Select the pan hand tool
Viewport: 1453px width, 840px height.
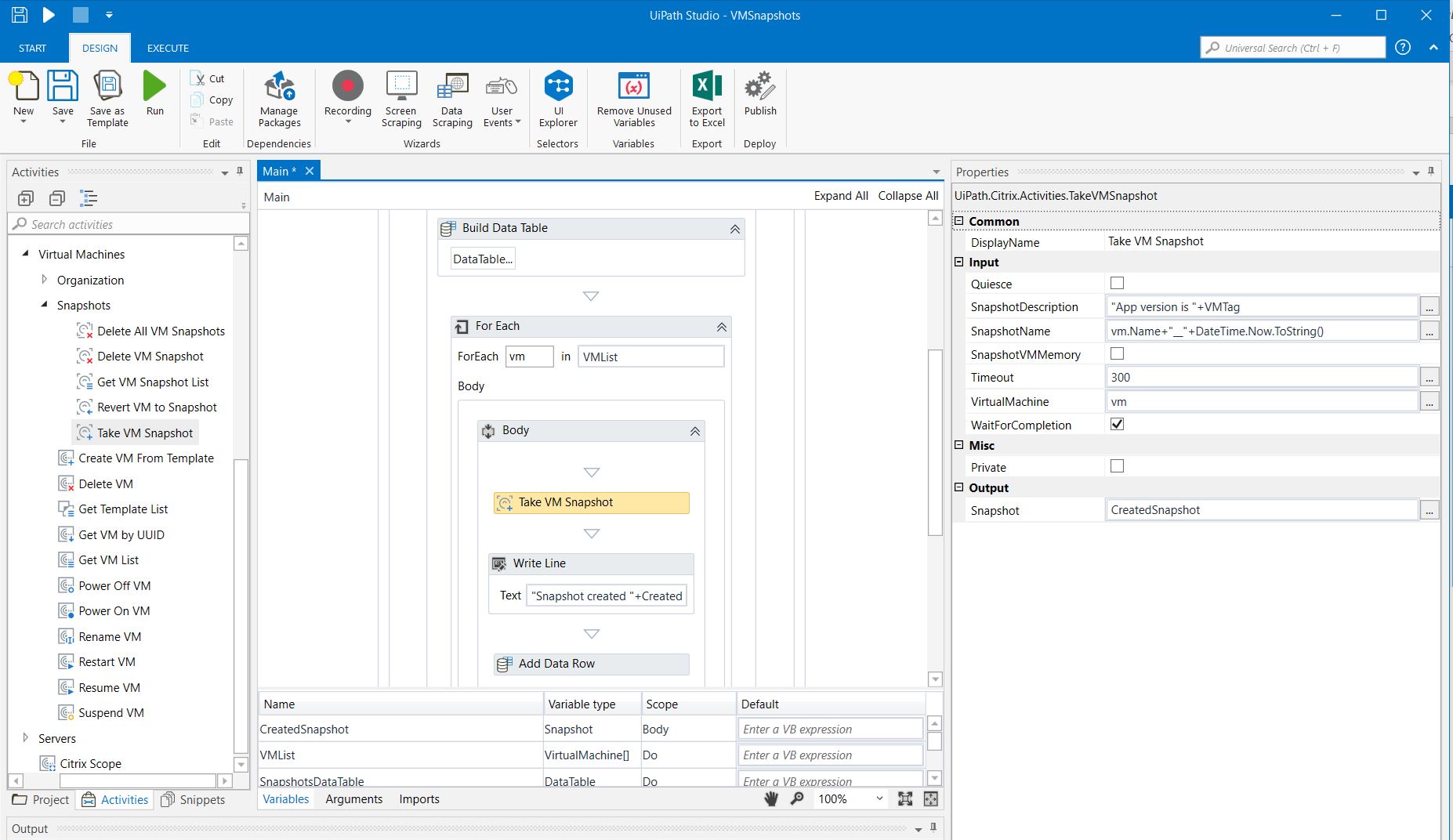point(771,798)
